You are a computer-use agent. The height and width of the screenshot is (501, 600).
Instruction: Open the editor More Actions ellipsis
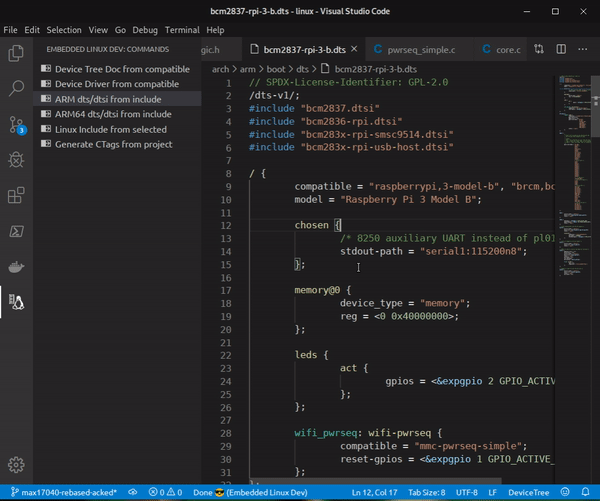click(582, 49)
